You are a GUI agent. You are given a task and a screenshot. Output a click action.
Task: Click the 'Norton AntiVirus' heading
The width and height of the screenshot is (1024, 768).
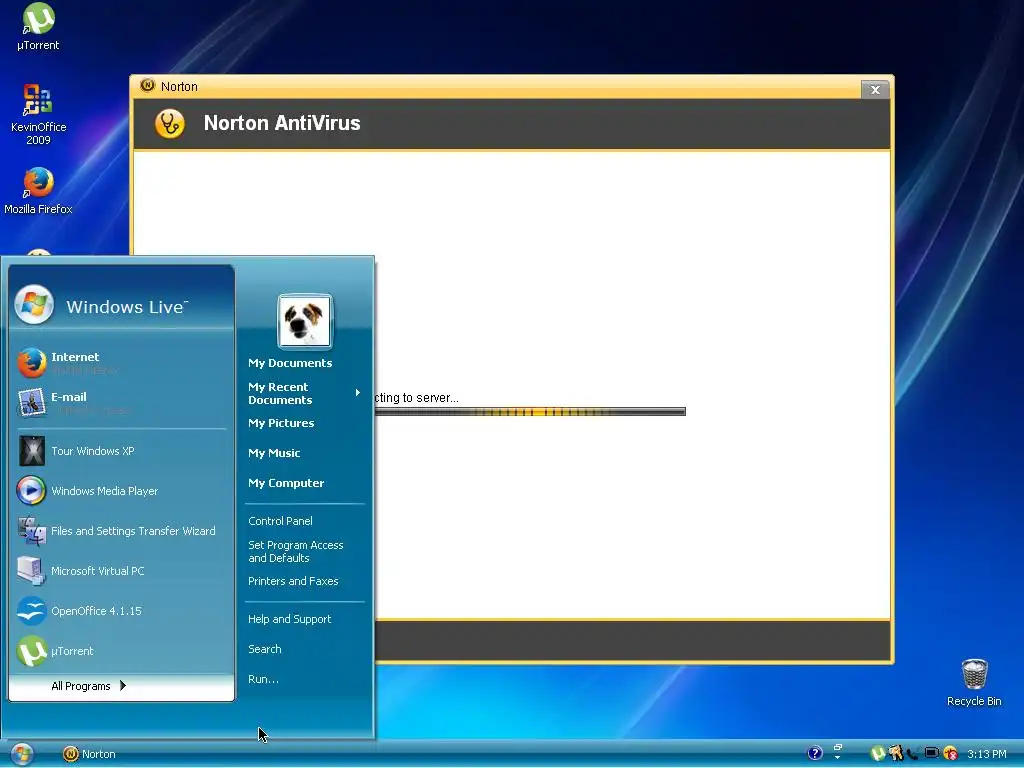click(282, 123)
